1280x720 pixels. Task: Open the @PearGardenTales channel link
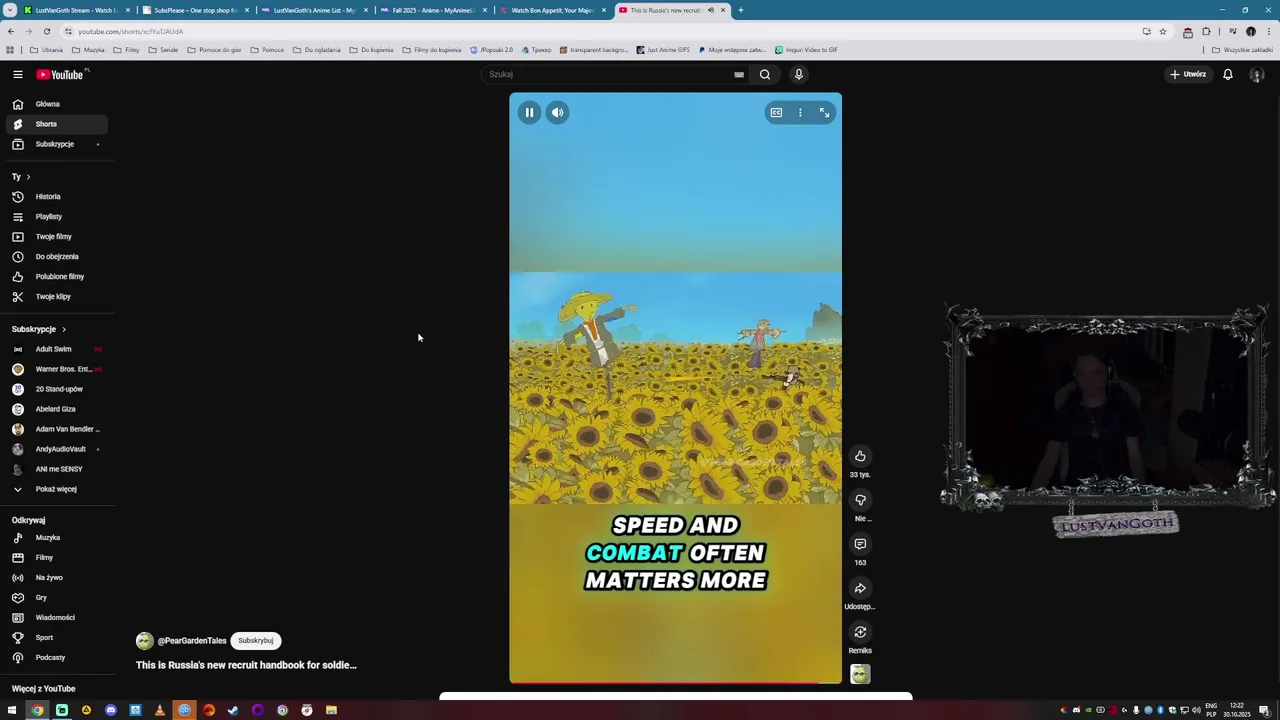pyautogui.click(x=192, y=641)
